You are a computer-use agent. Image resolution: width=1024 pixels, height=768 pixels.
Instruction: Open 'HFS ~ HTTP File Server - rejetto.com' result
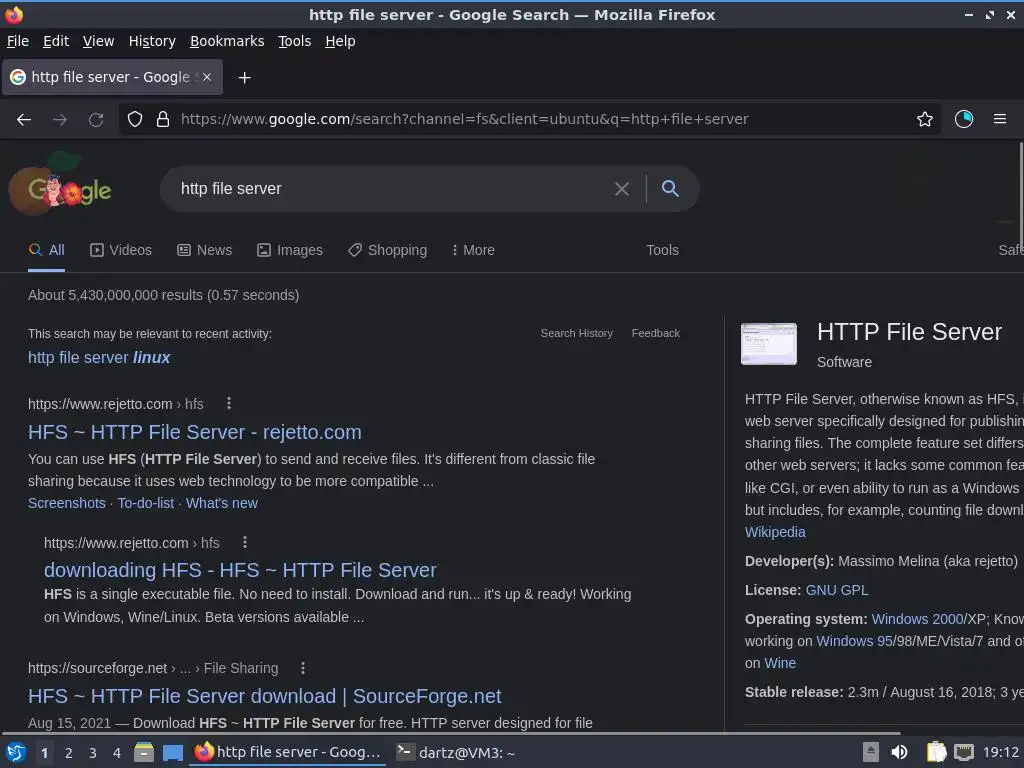coord(195,432)
